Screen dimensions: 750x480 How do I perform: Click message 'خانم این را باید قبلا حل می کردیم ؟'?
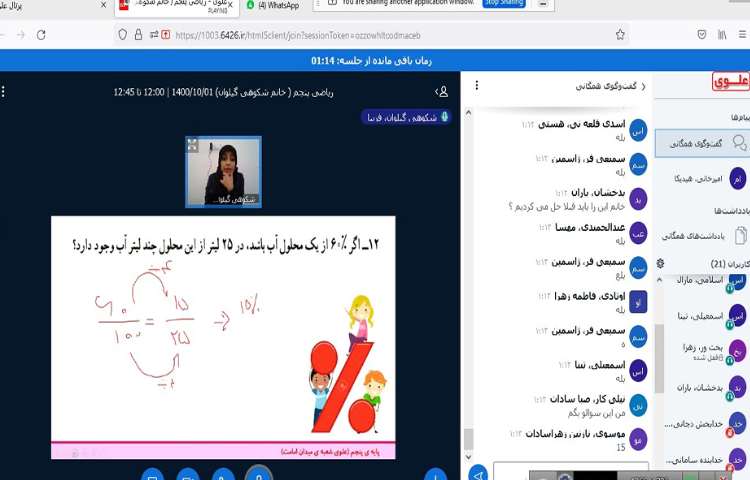click(x=567, y=207)
